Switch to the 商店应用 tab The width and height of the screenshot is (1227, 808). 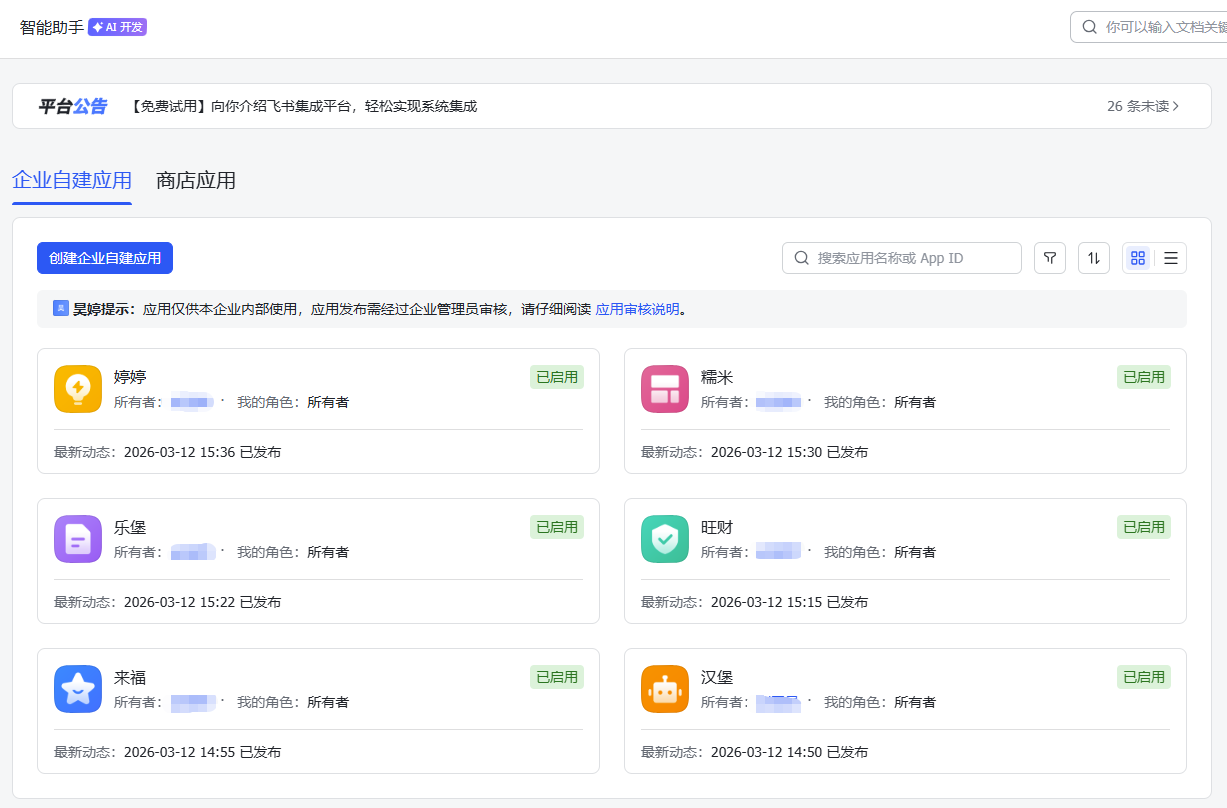click(196, 181)
